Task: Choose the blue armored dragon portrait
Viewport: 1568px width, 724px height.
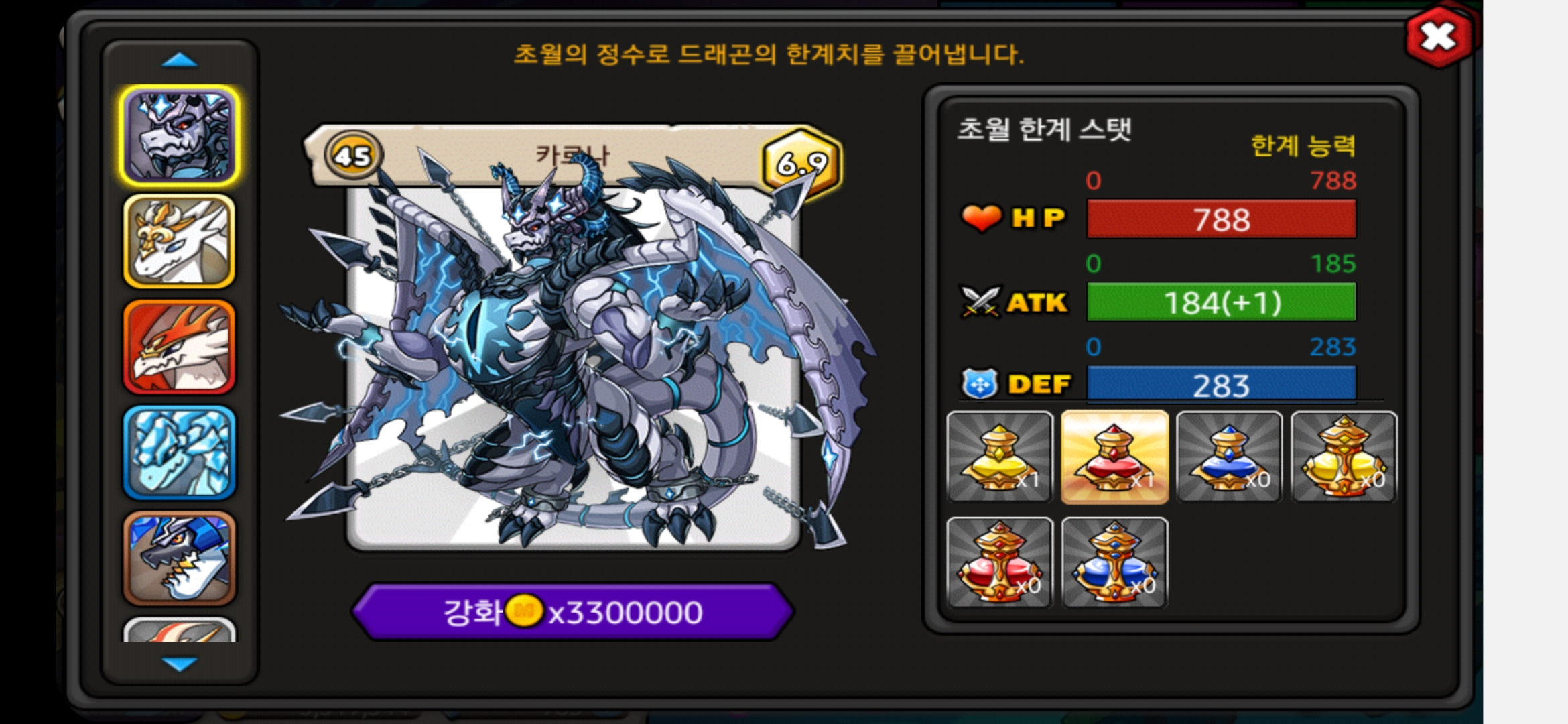Action: point(179,558)
